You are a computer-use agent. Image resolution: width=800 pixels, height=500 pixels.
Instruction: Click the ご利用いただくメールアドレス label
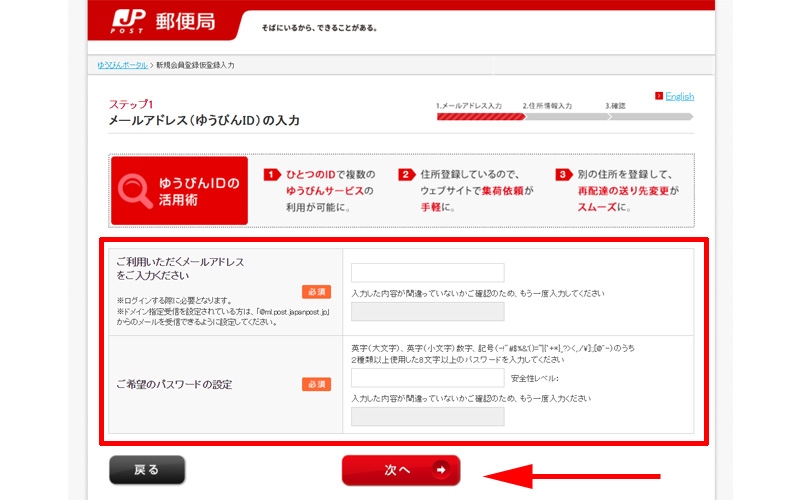coord(180,268)
